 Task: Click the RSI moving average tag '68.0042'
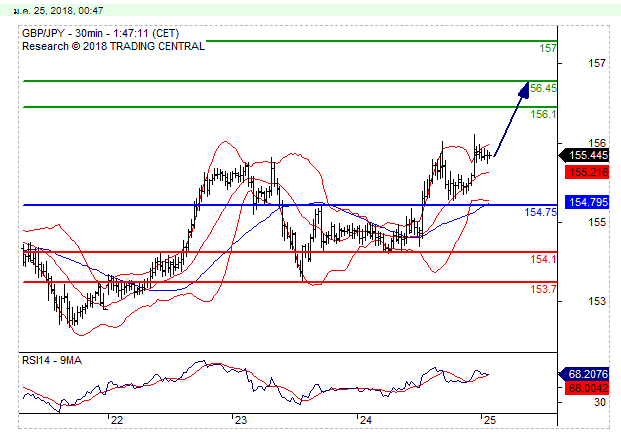click(587, 388)
